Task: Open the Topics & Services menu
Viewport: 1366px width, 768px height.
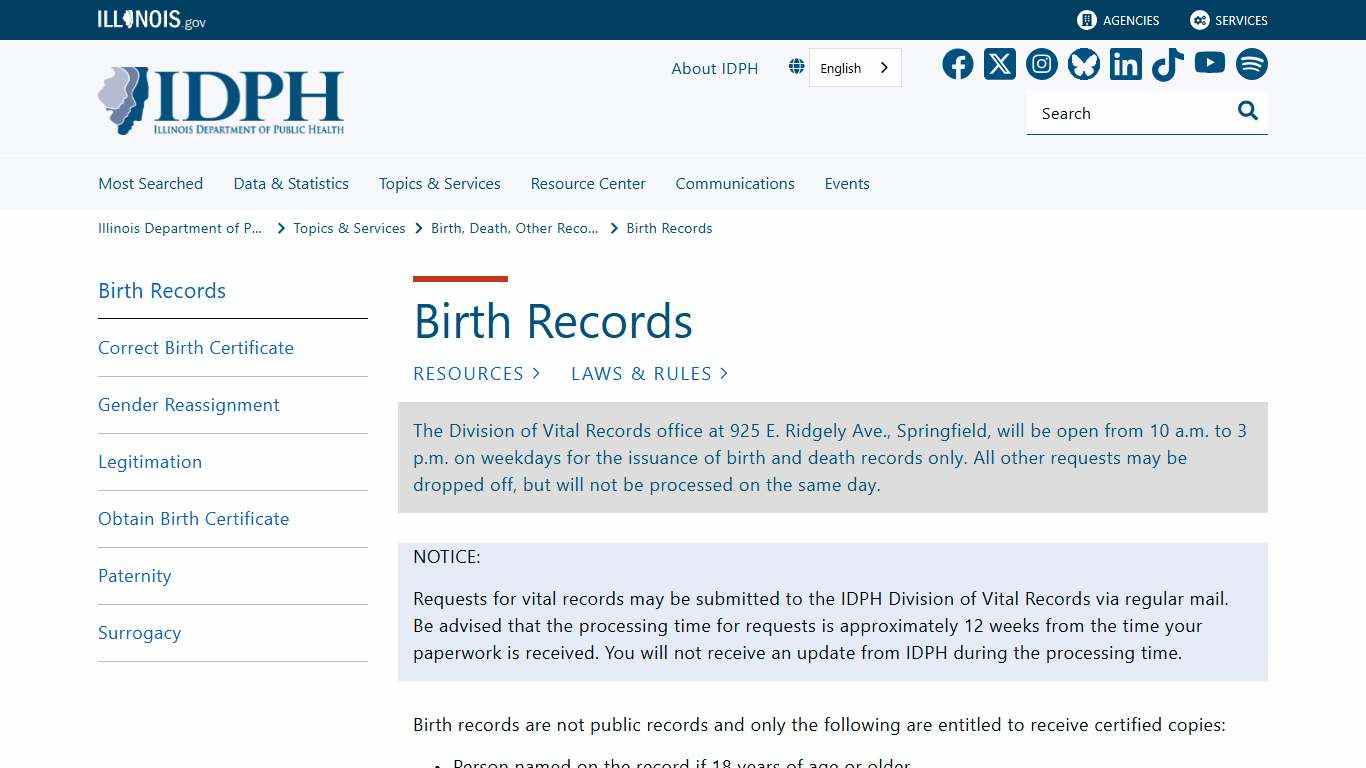Action: point(439,183)
